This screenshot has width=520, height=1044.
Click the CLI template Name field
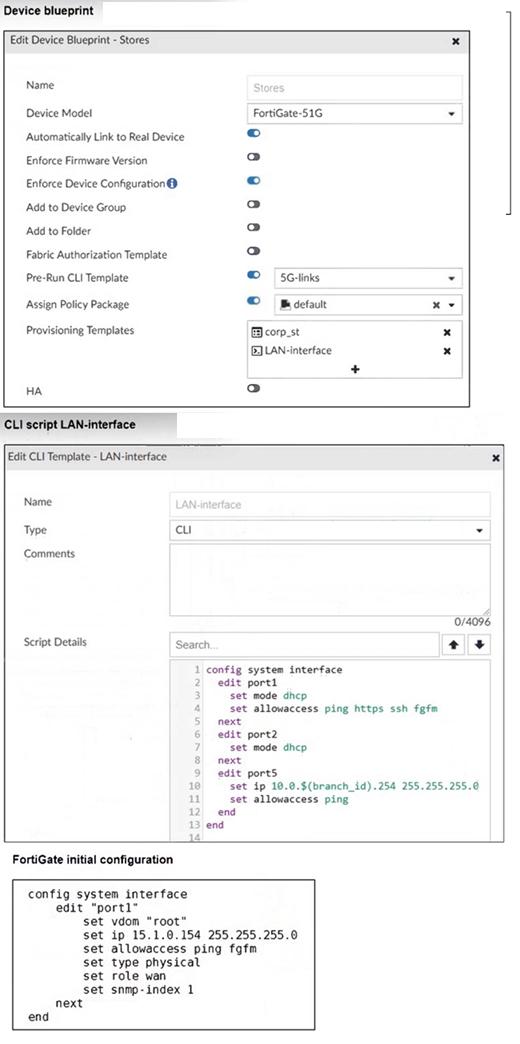click(x=330, y=505)
